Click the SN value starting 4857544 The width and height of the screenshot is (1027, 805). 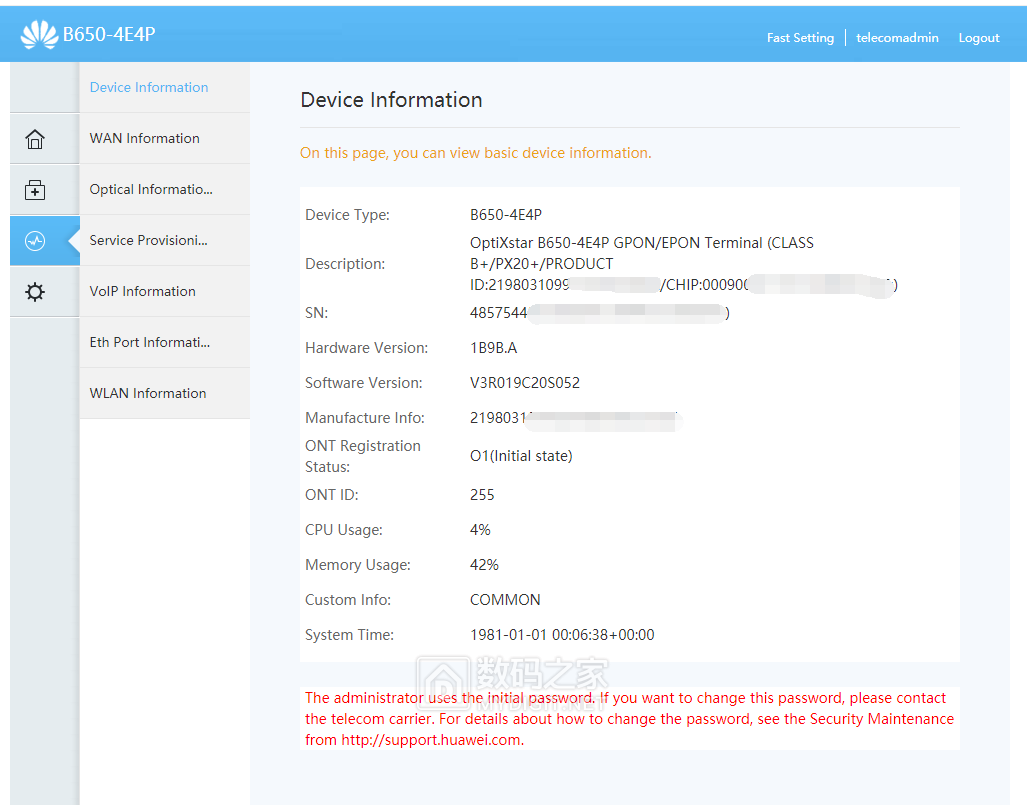[x=599, y=312]
